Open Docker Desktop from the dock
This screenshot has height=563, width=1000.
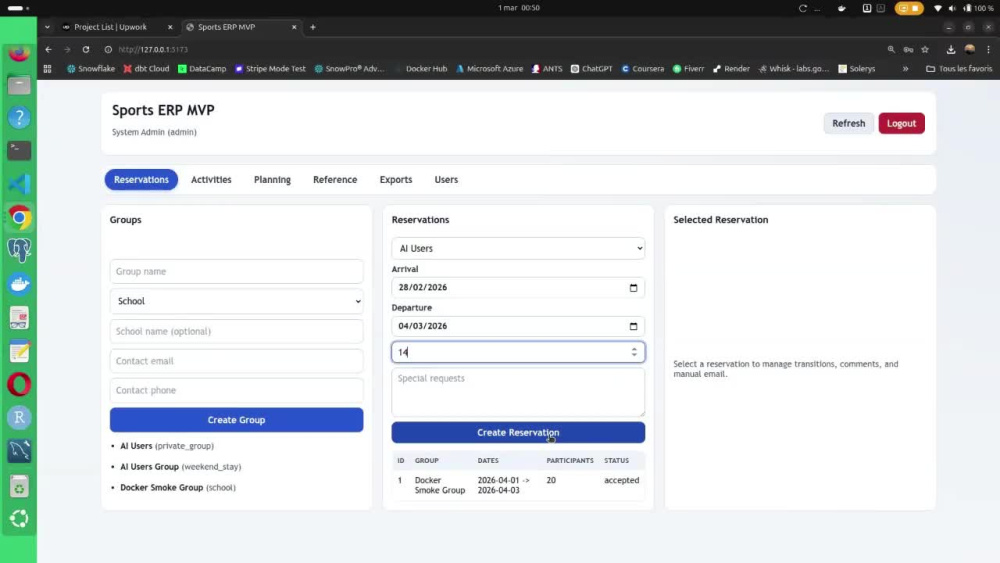tap(19, 284)
